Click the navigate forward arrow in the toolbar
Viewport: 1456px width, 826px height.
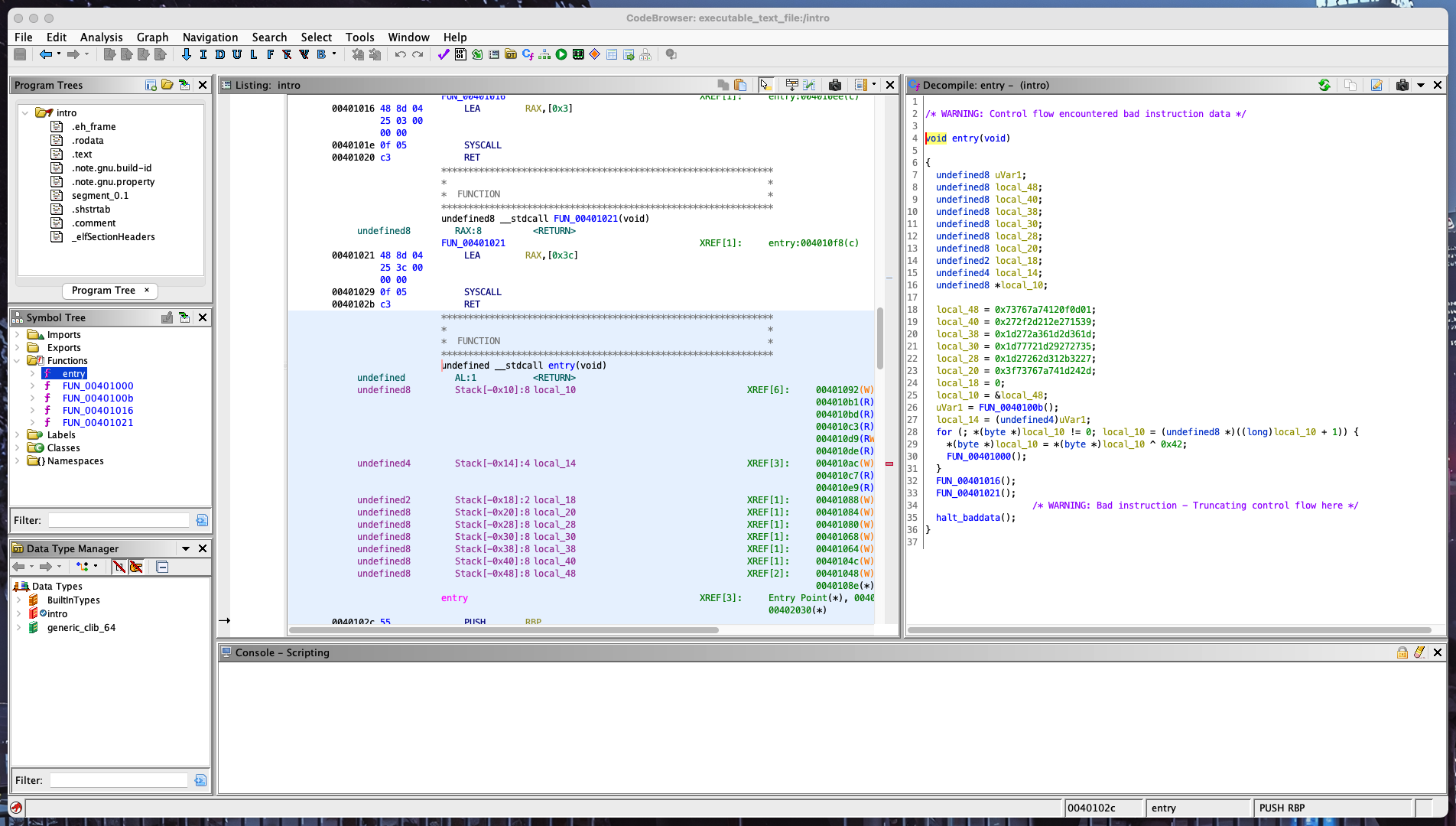73,54
